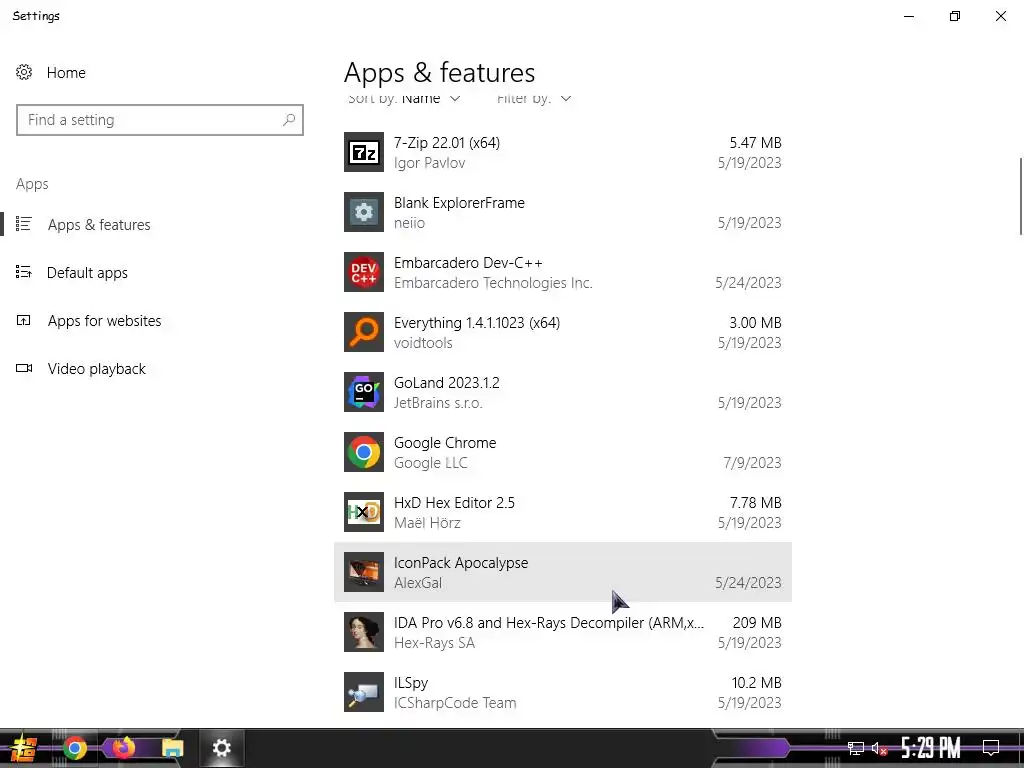Click the Settings gear on the taskbar

221,748
